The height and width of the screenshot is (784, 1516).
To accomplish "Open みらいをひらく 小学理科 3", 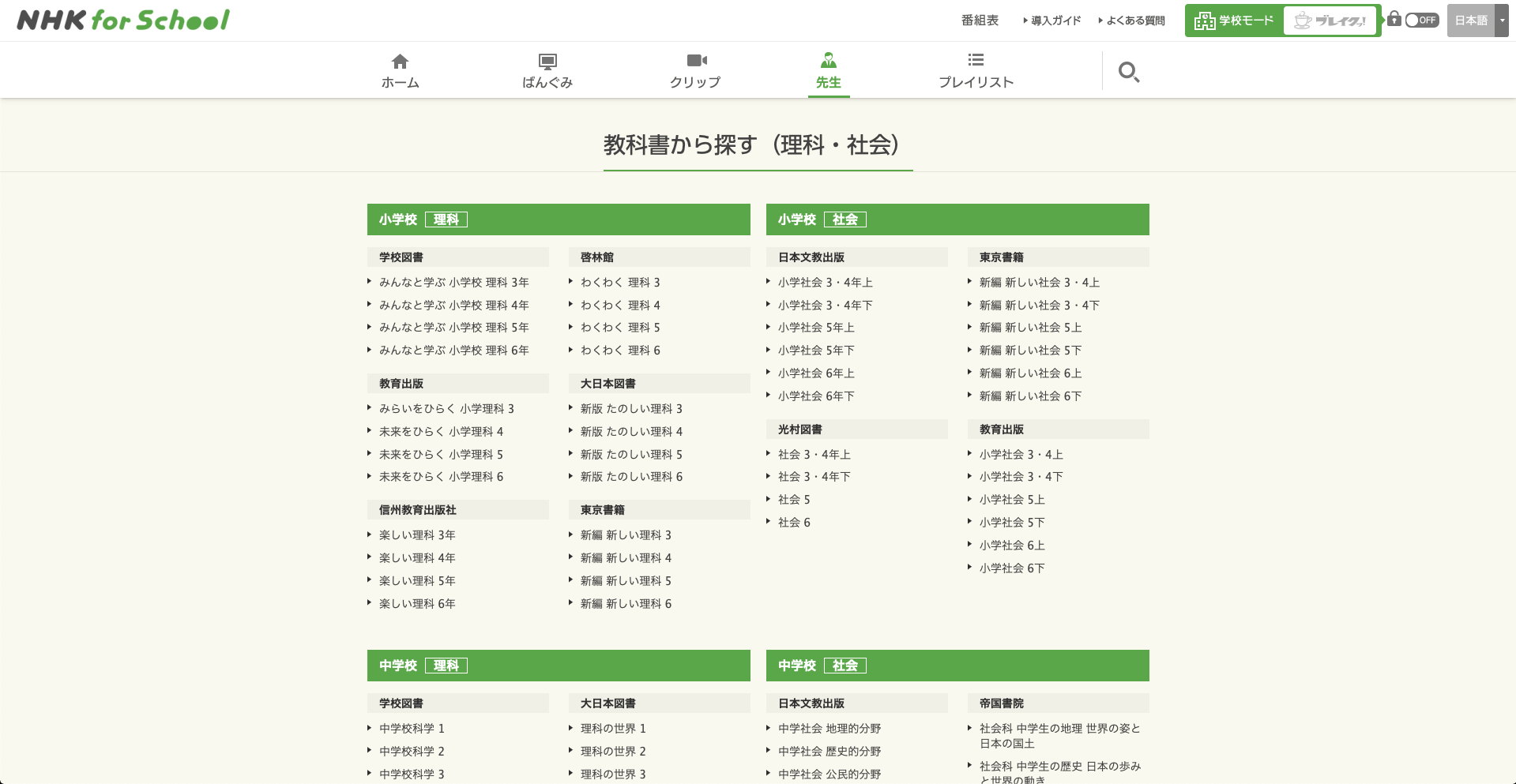I will coord(446,409).
